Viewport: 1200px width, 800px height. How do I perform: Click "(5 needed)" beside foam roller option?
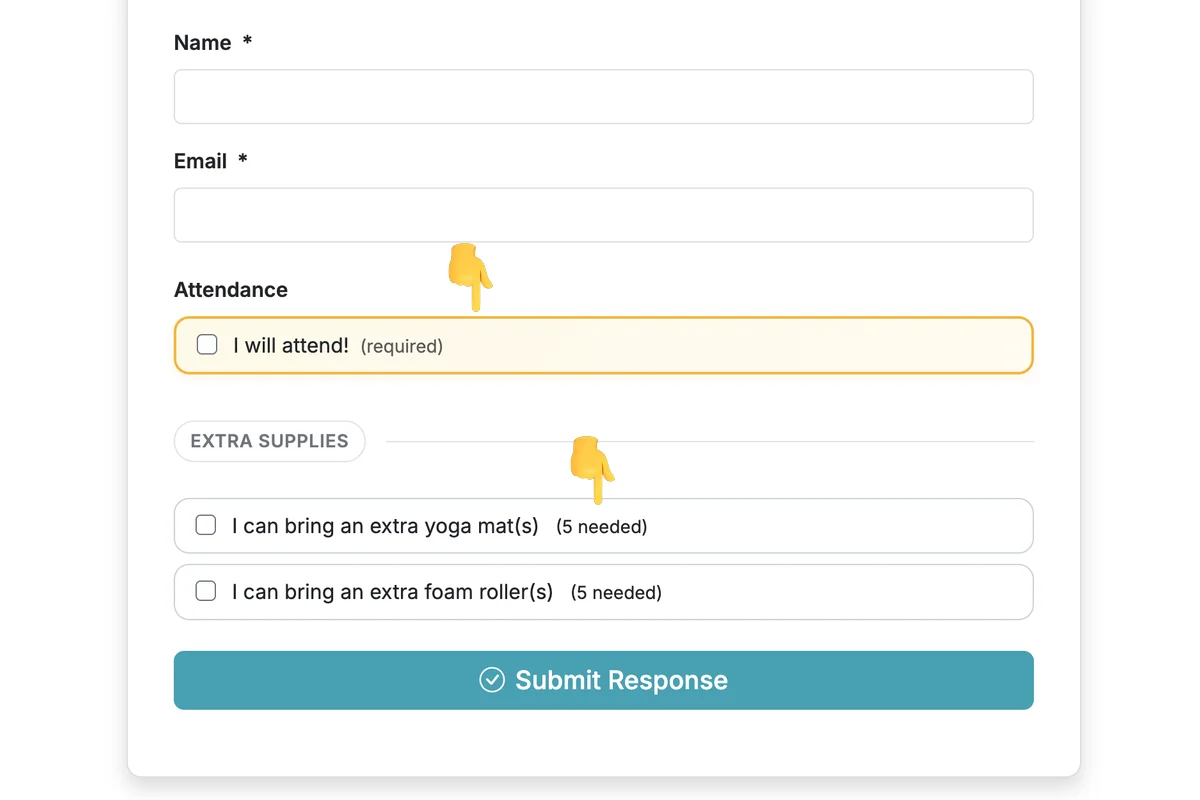(616, 592)
